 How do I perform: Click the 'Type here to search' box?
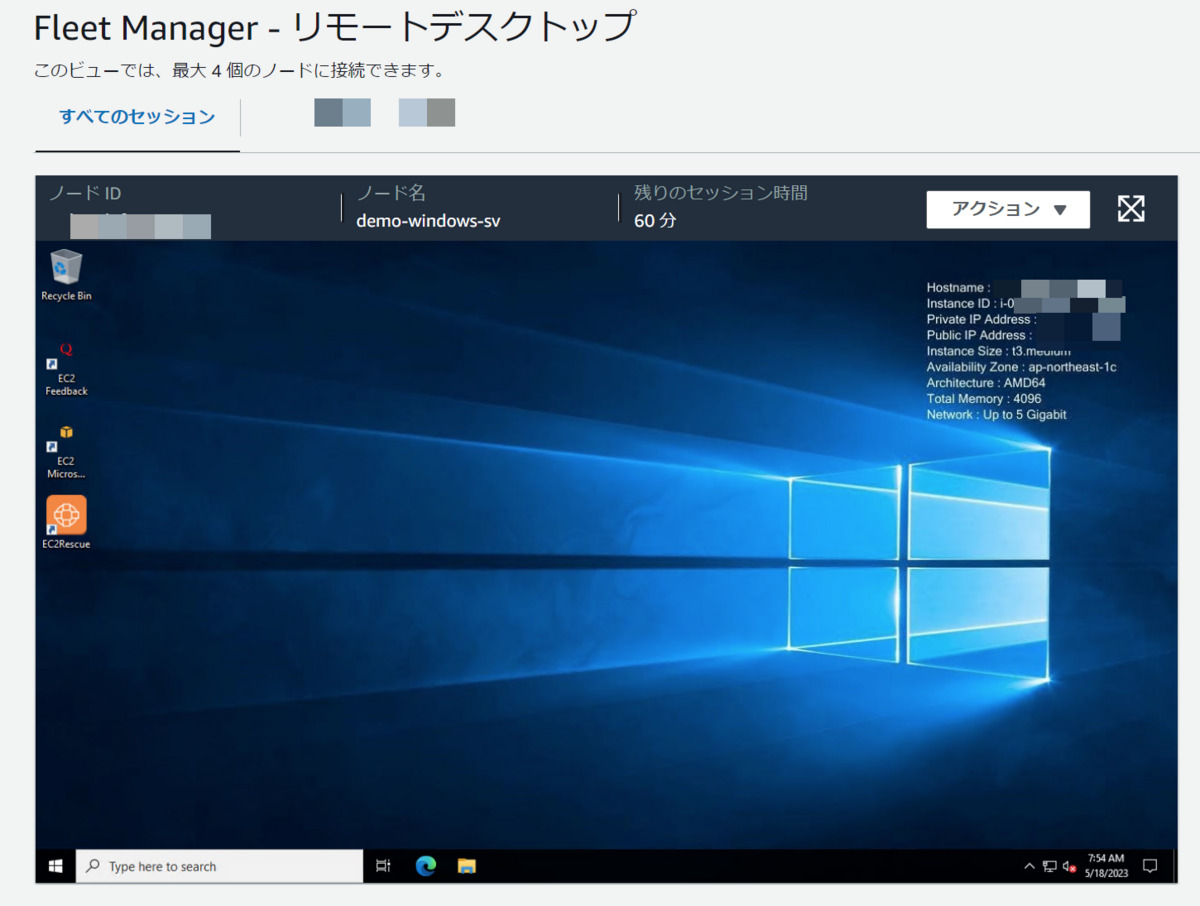(x=220, y=866)
